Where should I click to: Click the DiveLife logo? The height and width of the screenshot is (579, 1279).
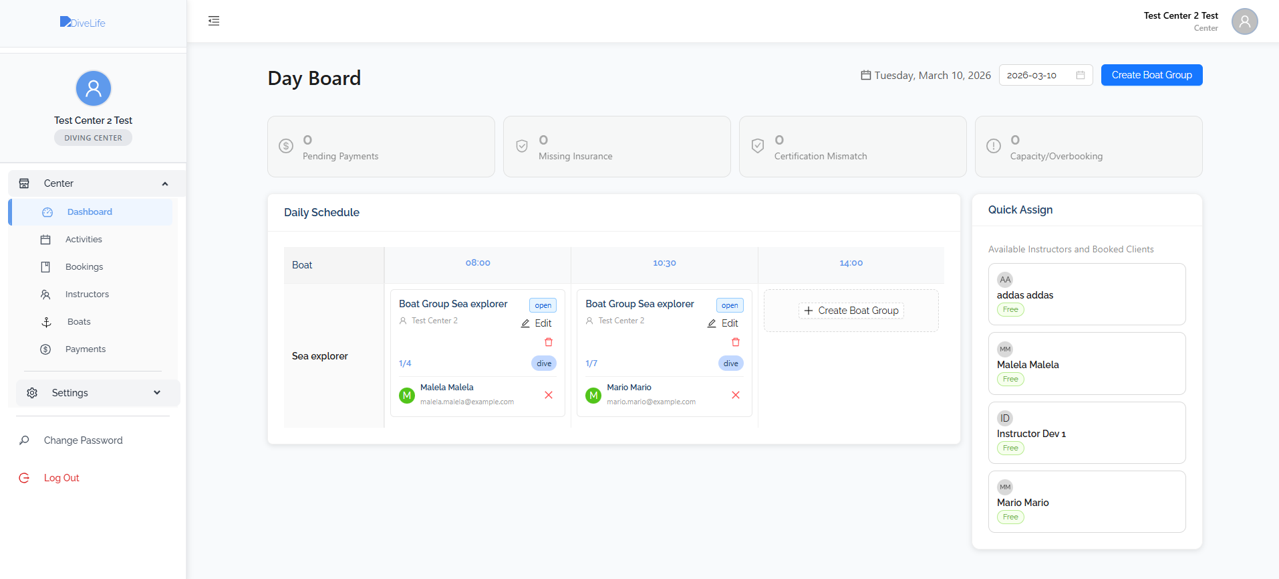coord(82,22)
